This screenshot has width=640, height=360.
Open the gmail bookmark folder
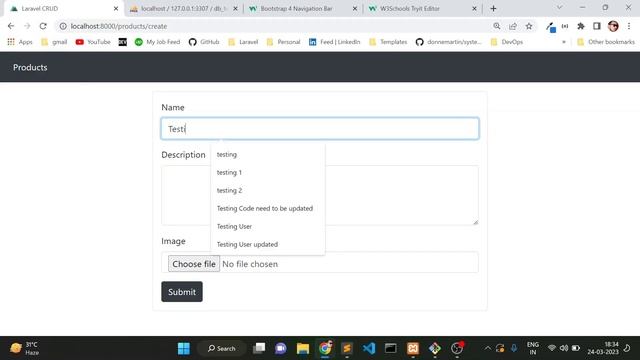54,42
